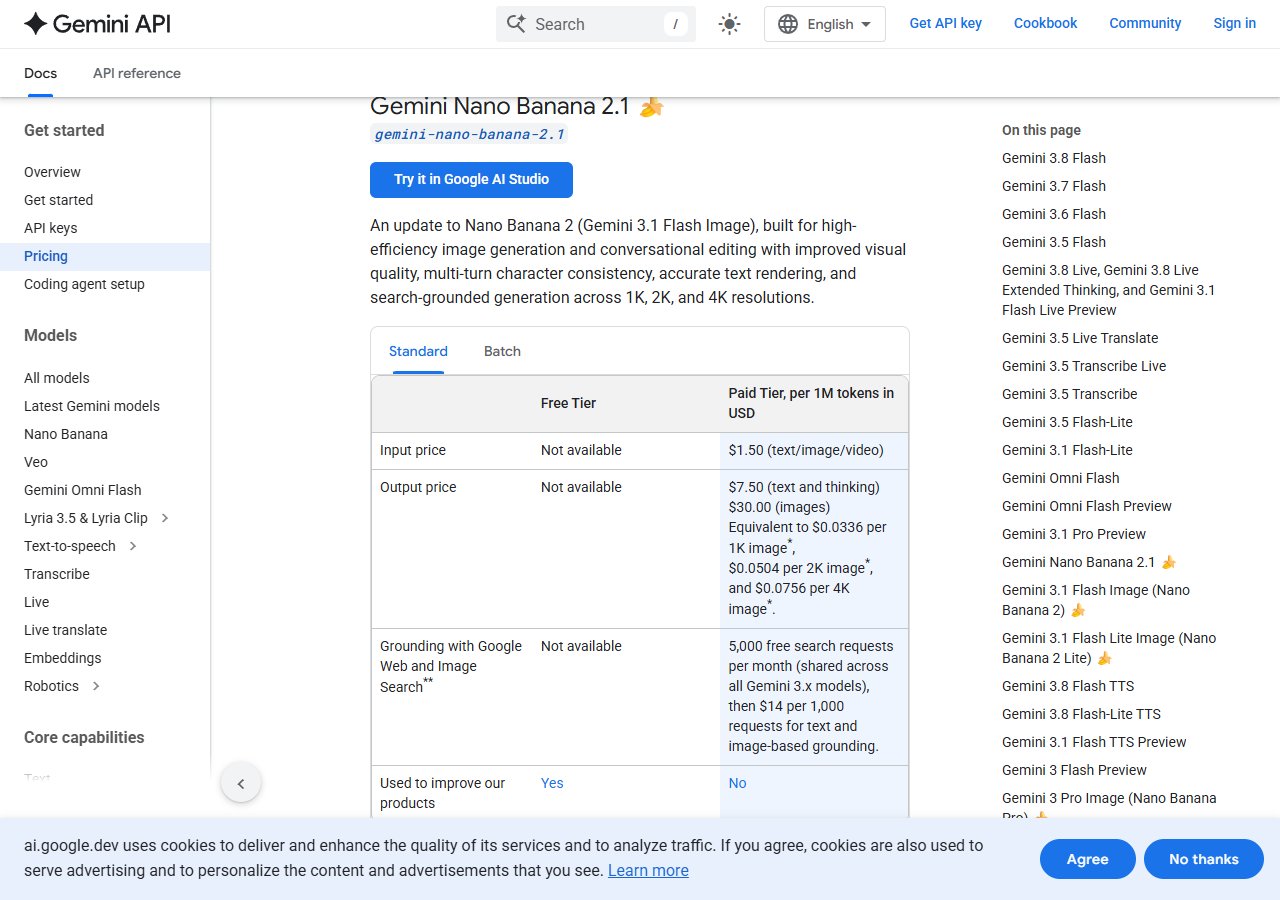
Task: Expand the Text-to-speech sidebar section
Action: click(x=133, y=546)
